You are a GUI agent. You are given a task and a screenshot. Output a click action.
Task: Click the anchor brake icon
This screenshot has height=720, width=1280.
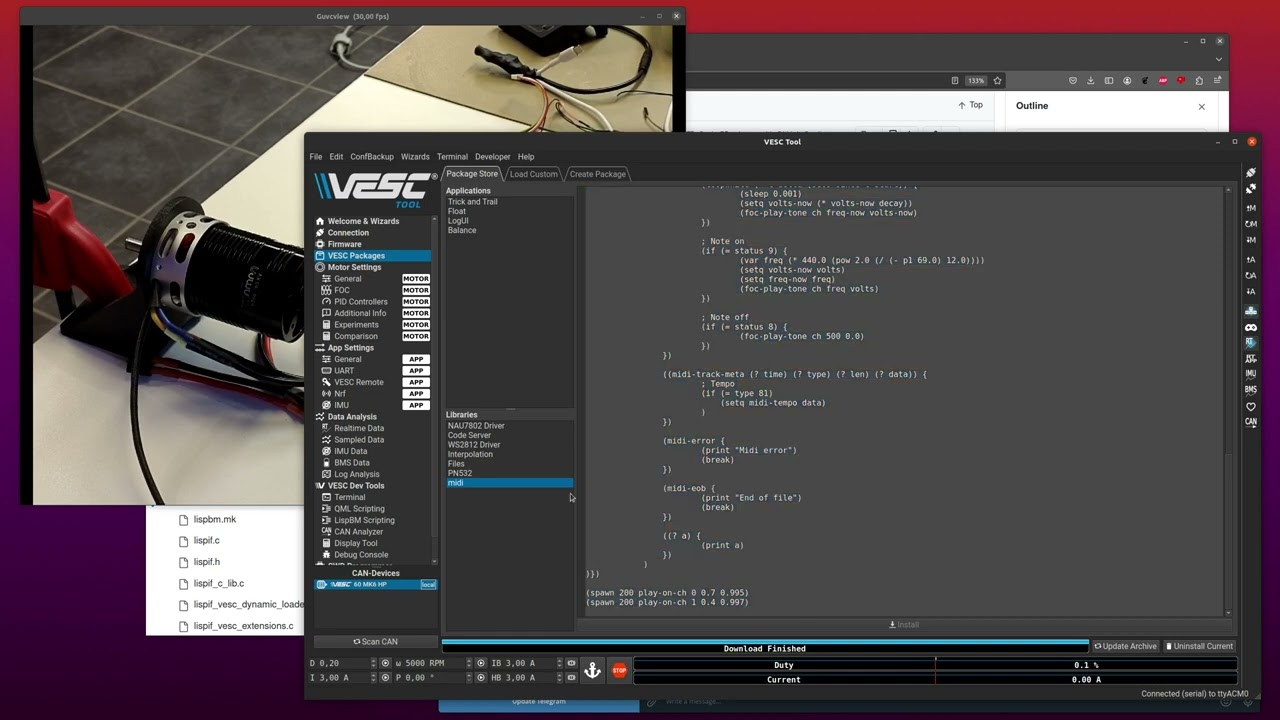tap(592, 671)
